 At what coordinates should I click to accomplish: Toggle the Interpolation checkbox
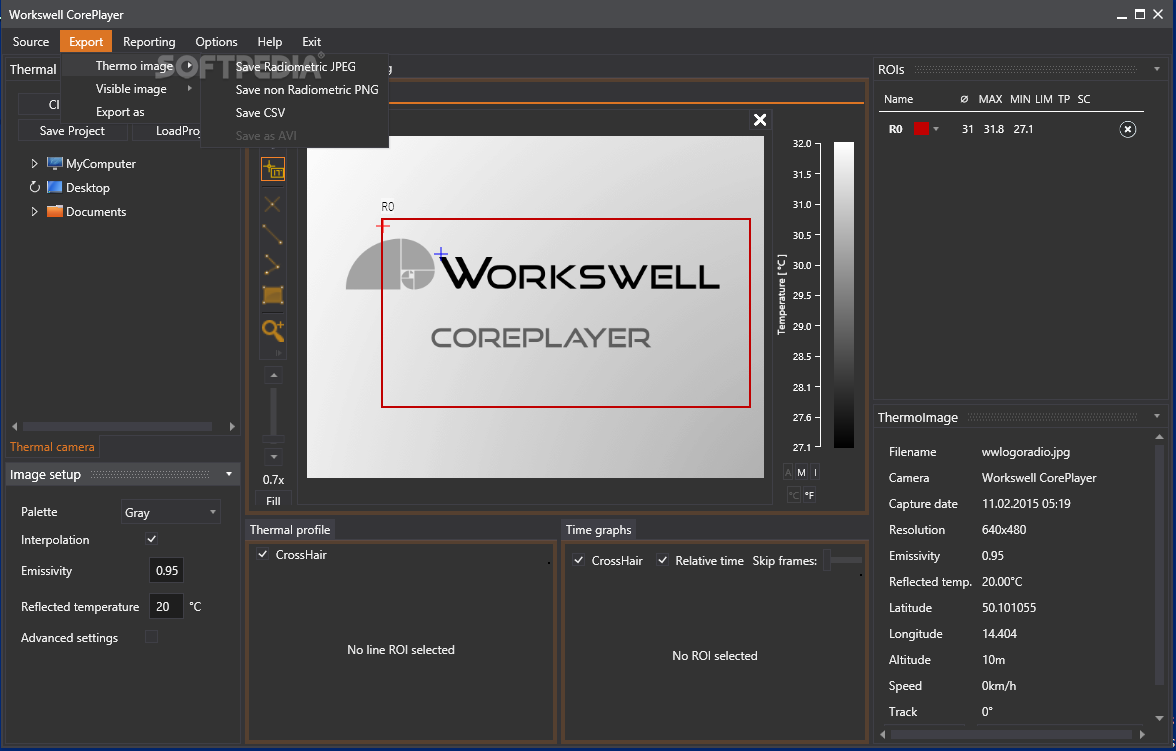point(152,539)
